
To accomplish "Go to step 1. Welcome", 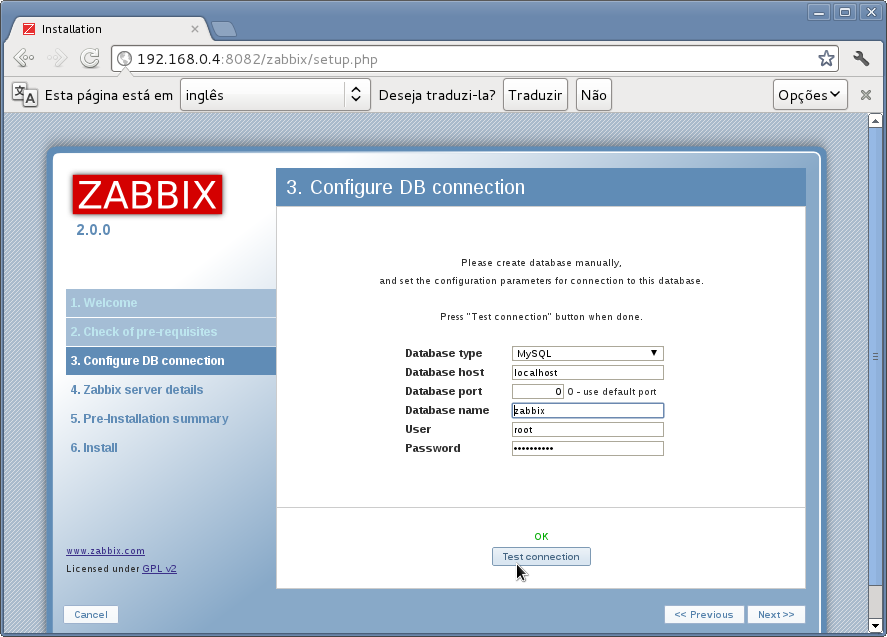I will click(x=171, y=303).
